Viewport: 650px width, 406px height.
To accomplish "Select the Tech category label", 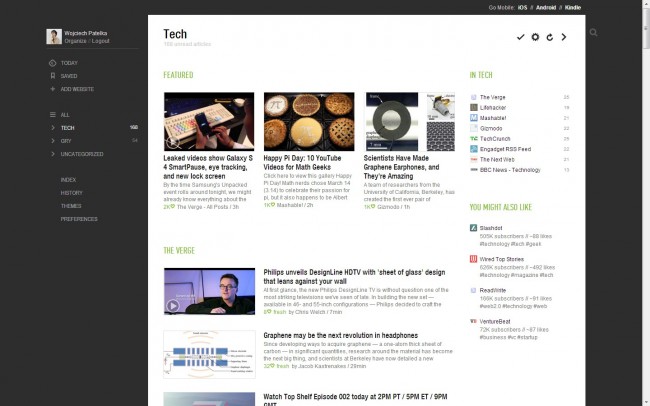I will pos(68,128).
